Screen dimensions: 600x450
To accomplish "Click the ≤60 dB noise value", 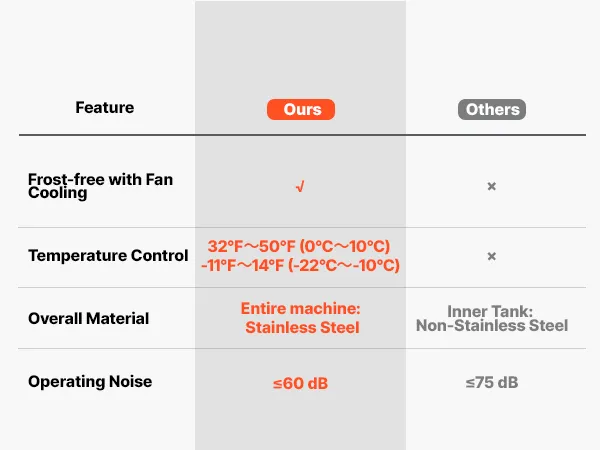I will [300, 382].
